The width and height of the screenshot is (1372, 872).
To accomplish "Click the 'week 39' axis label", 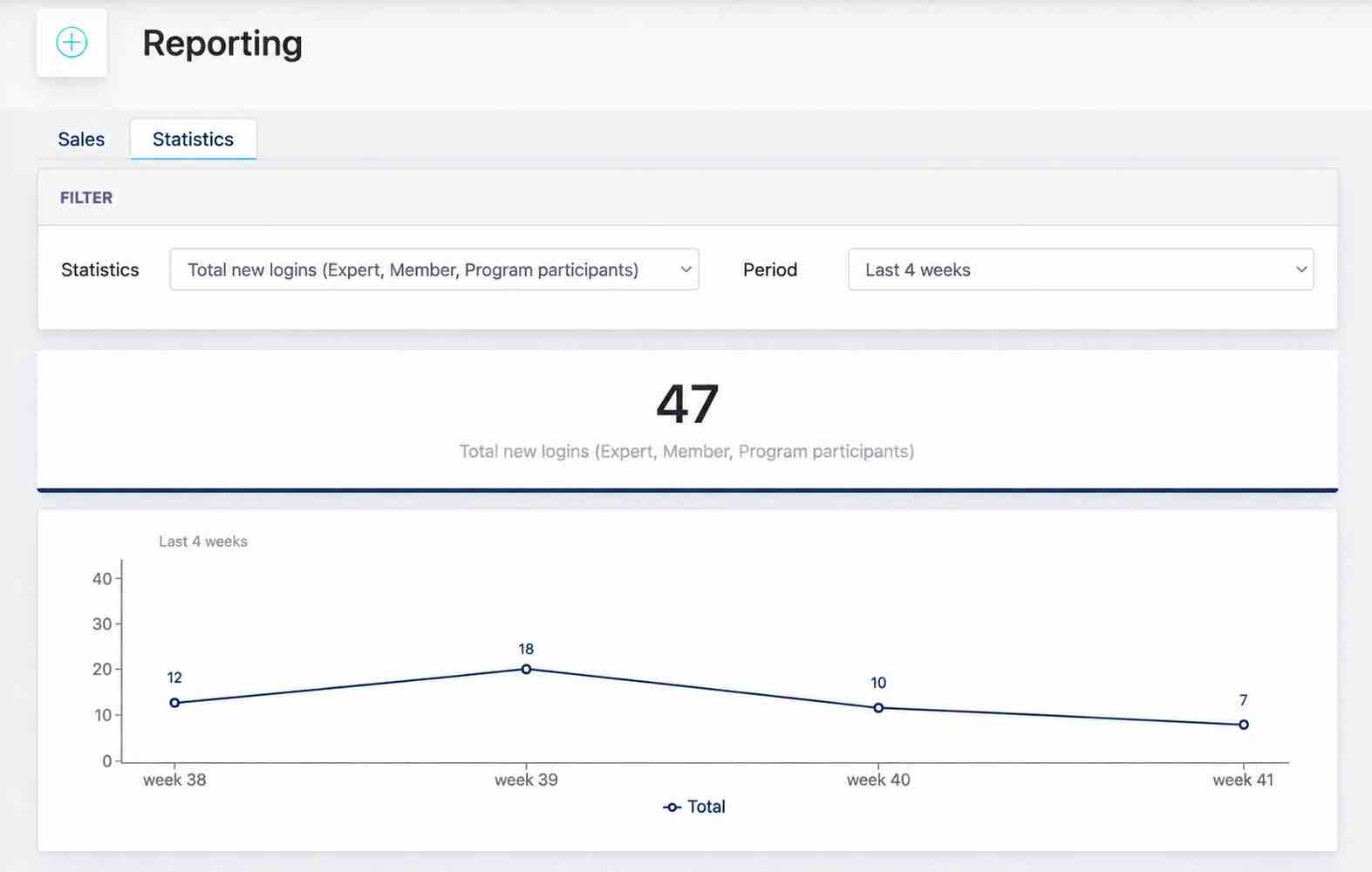I will [x=526, y=780].
